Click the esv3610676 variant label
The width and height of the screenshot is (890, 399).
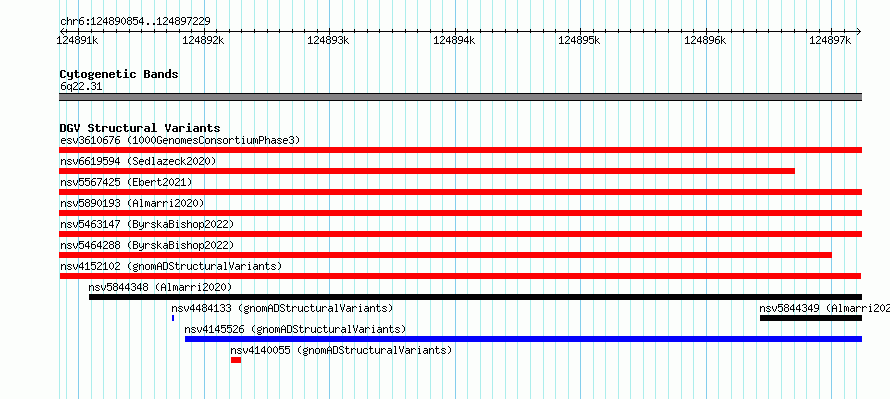point(180,140)
